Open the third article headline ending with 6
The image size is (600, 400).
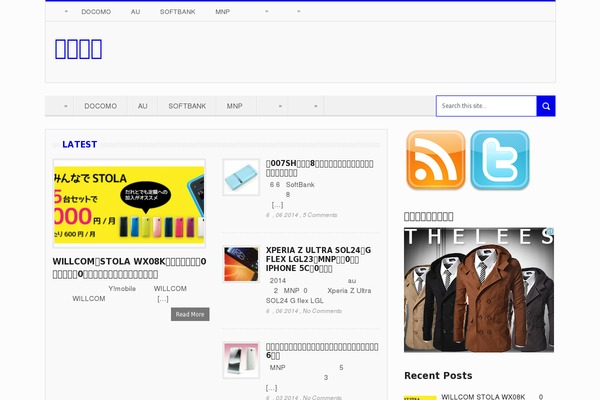[x=322, y=351]
